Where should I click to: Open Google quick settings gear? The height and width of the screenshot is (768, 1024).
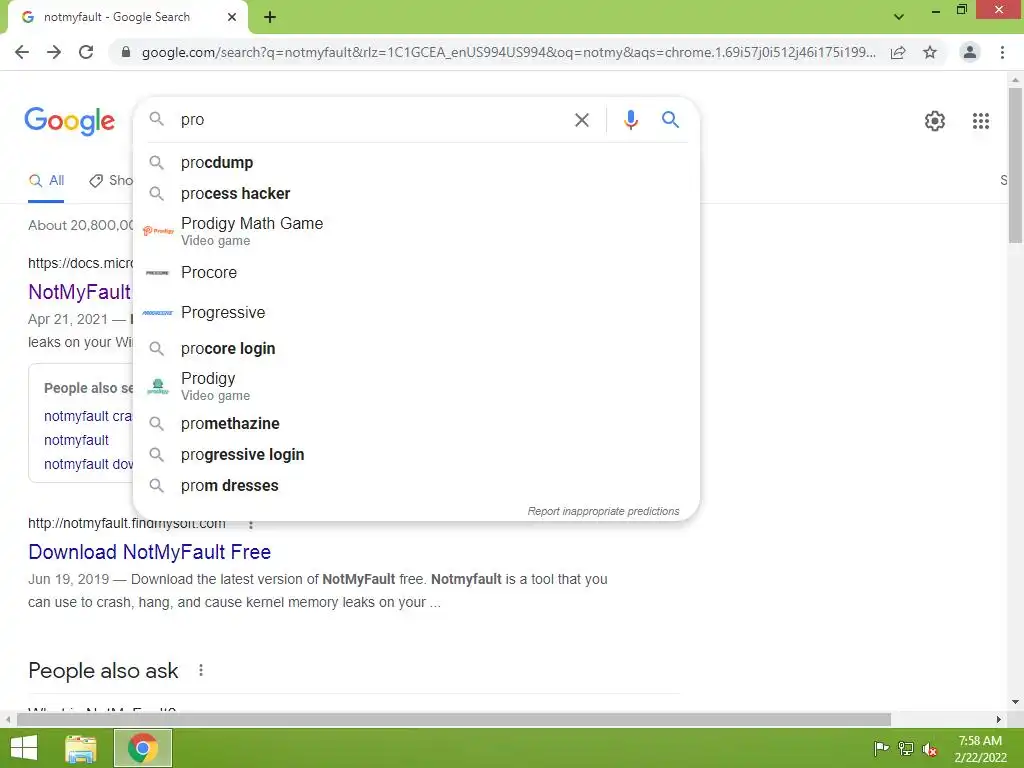click(x=935, y=121)
